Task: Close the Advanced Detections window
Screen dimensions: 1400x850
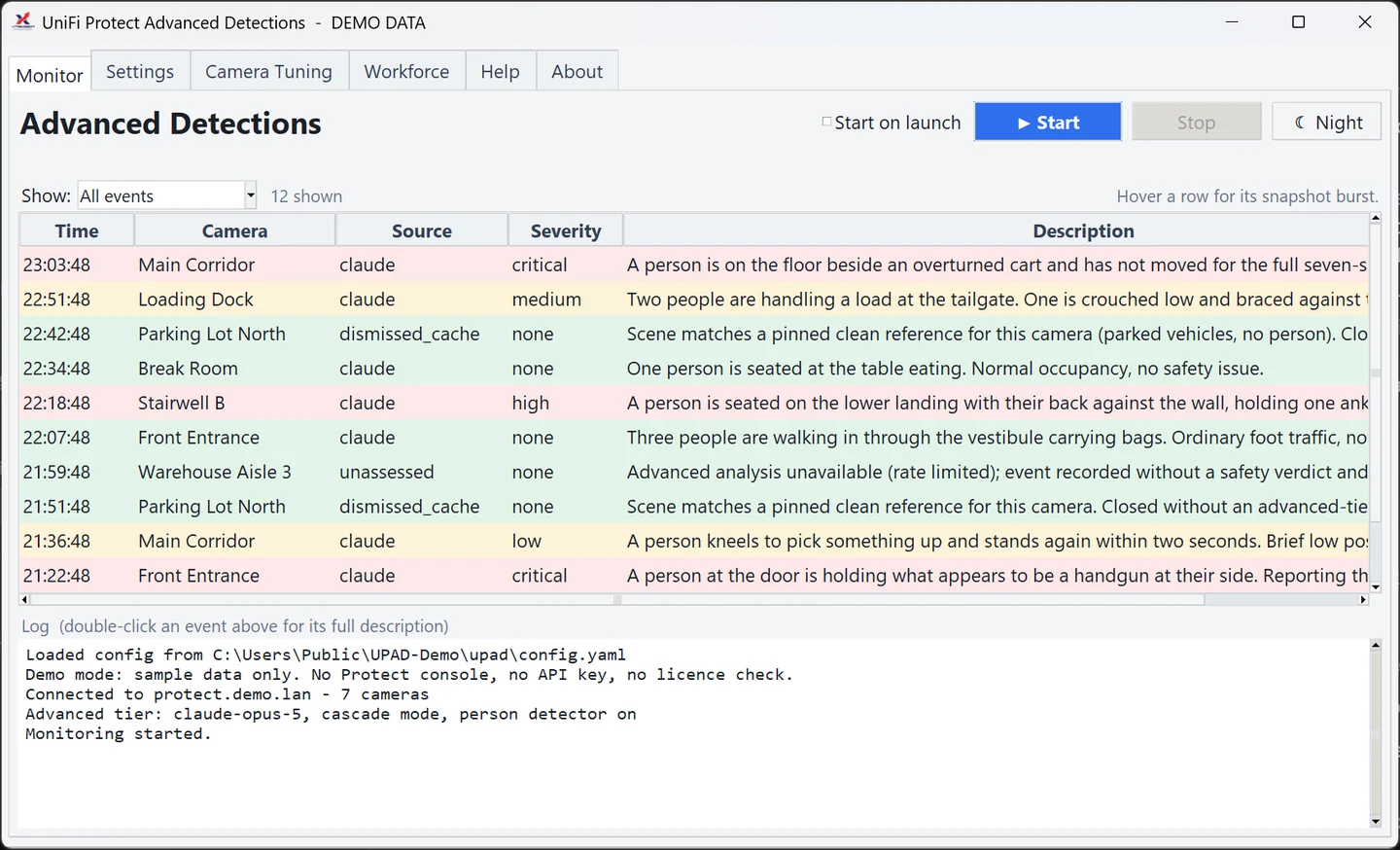Action: (1364, 21)
